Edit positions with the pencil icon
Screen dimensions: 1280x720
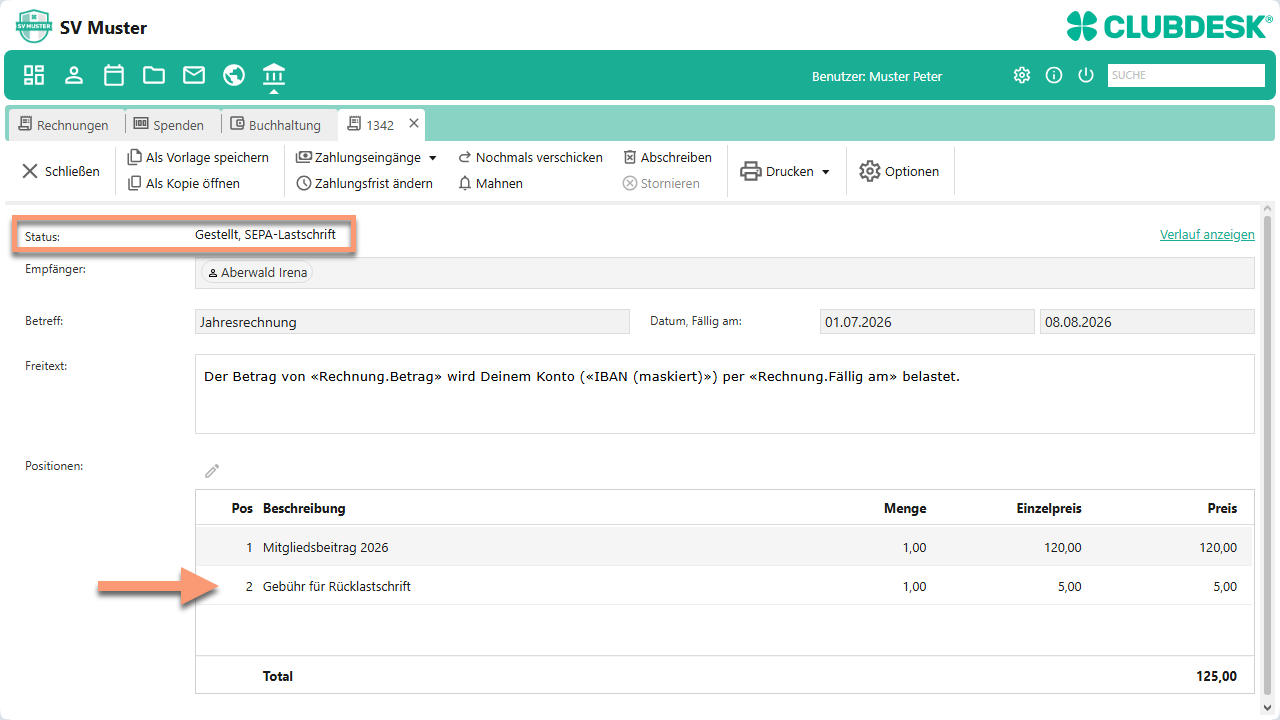tap(212, 470)
